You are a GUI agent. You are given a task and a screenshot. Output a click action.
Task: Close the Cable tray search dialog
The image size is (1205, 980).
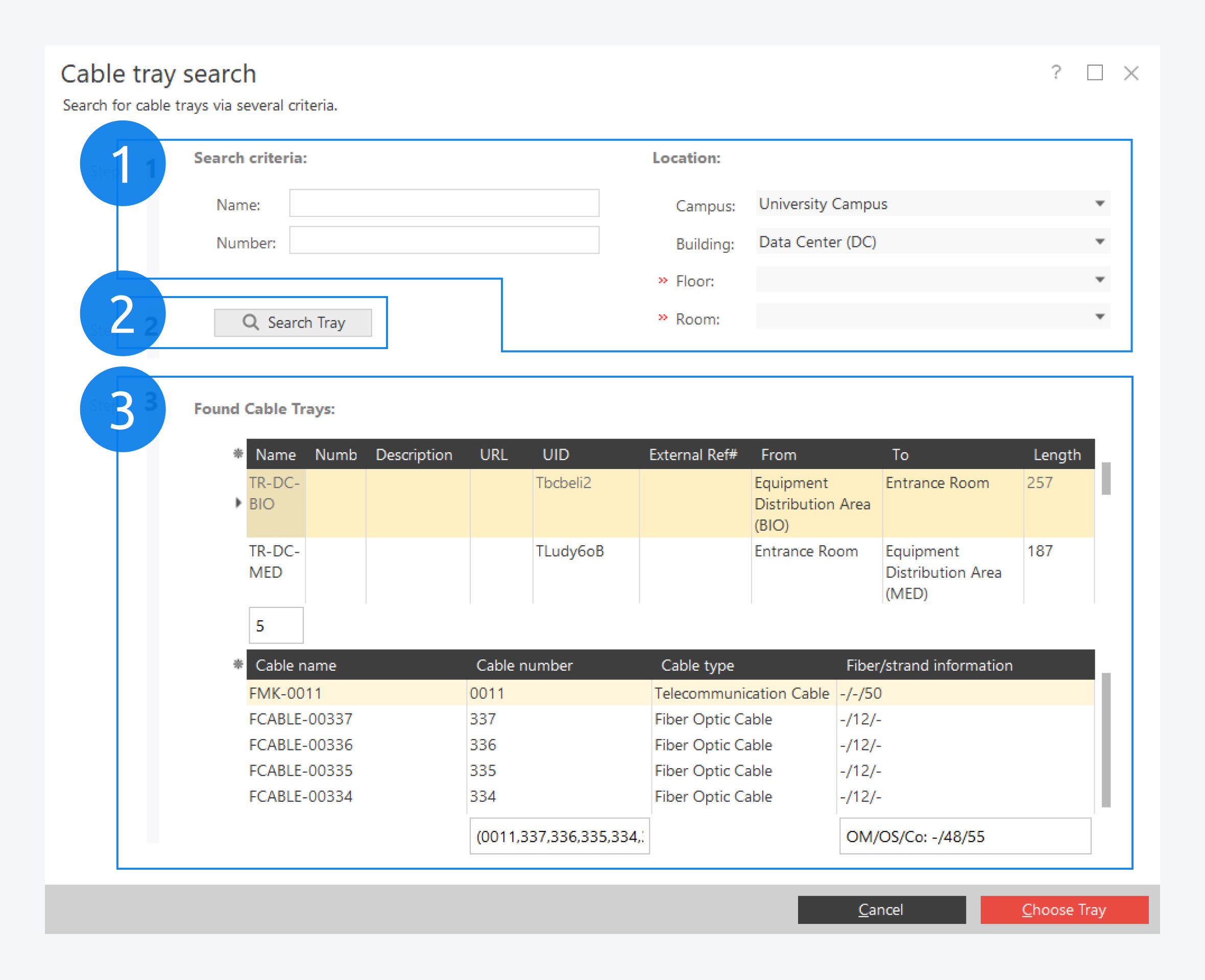(1131, 73)
